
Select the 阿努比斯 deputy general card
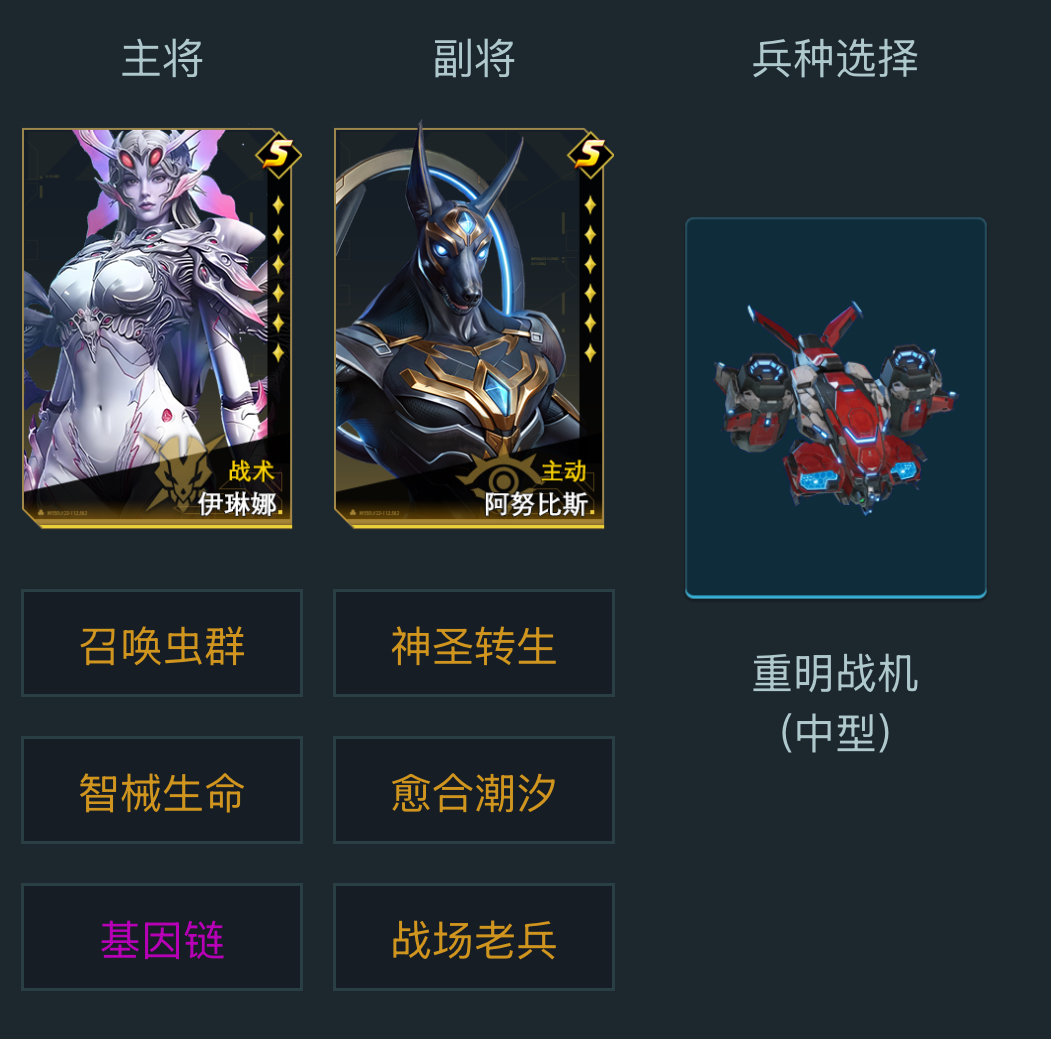coord(469,328)
